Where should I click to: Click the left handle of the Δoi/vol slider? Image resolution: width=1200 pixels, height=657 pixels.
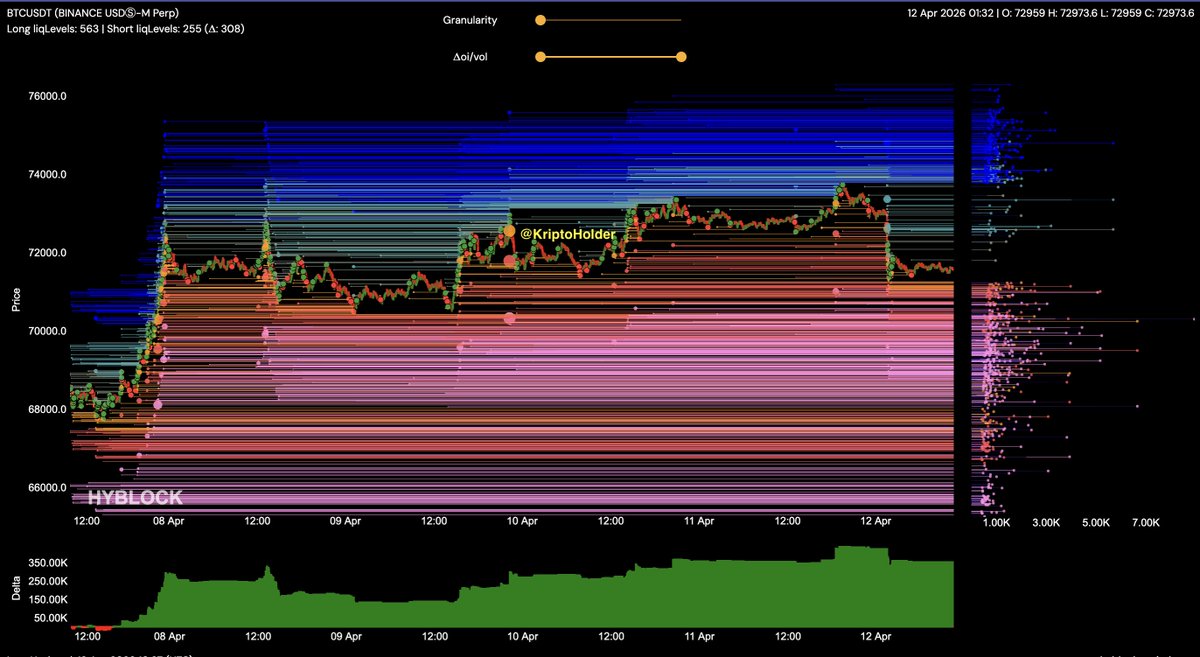click(540, 57)
